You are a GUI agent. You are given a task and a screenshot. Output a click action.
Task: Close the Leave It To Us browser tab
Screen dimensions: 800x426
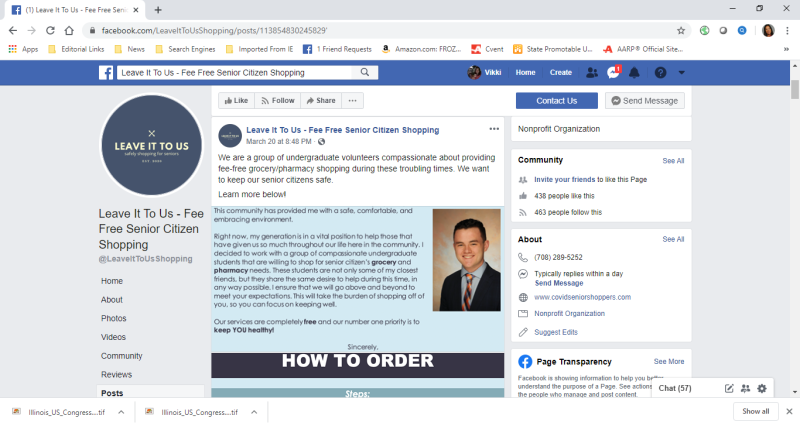click(x=135, y=10)
